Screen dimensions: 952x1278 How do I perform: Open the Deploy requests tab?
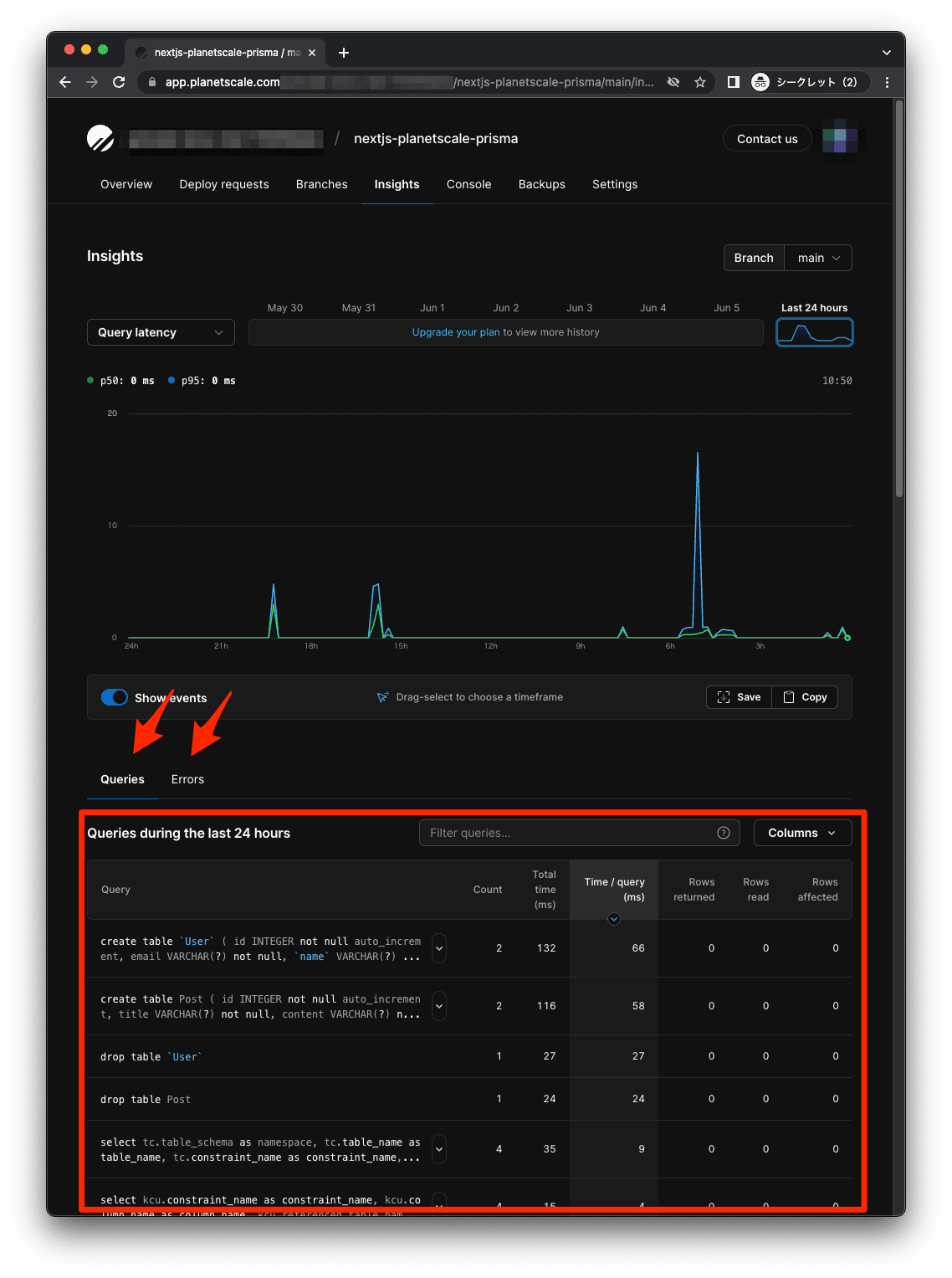(x=224, y=184)
